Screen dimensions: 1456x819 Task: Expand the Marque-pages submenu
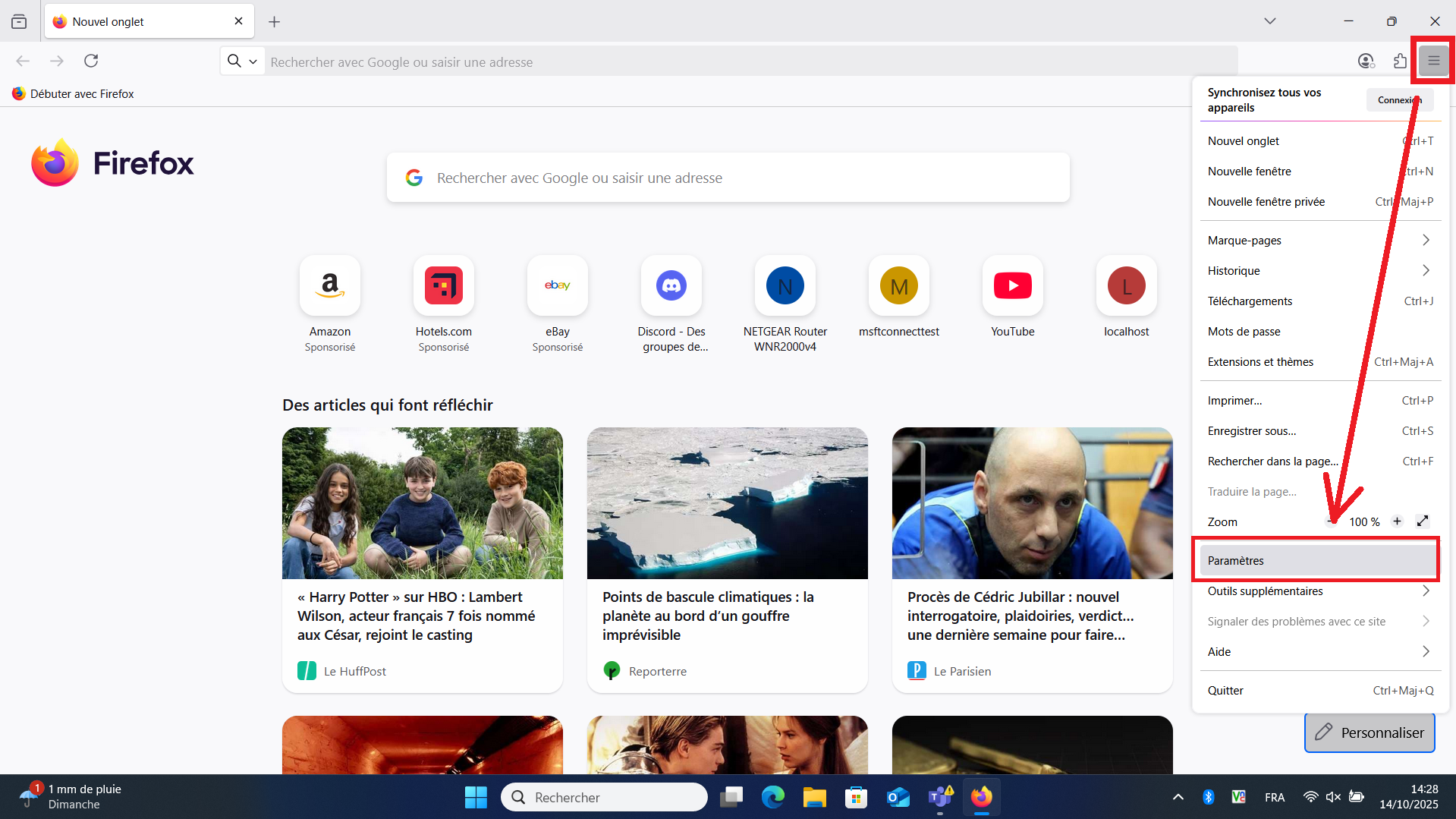pyautogui.click(x=1319, y=241)
